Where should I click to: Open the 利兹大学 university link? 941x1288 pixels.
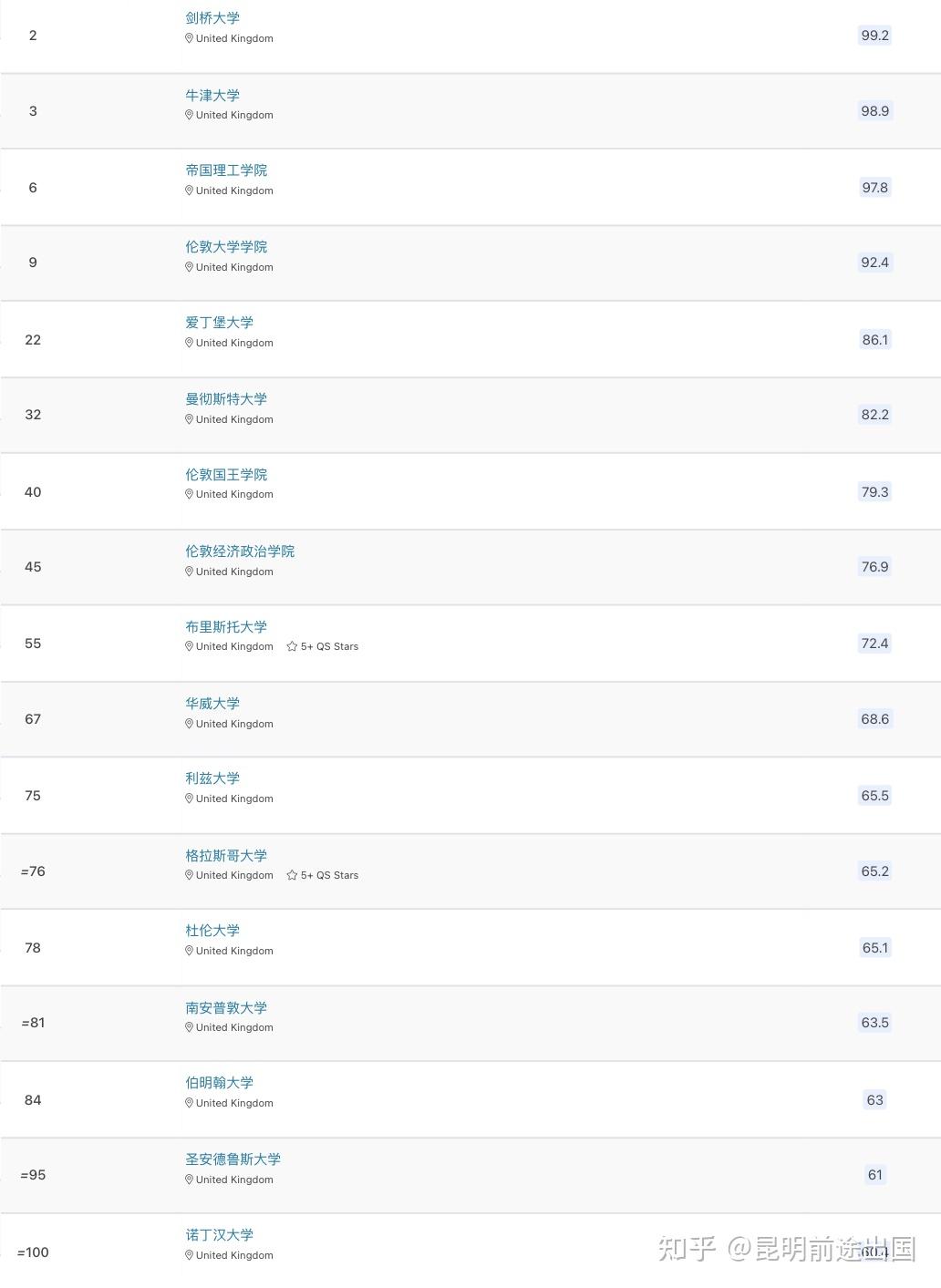pyautogui.click(x=212, y=778)
